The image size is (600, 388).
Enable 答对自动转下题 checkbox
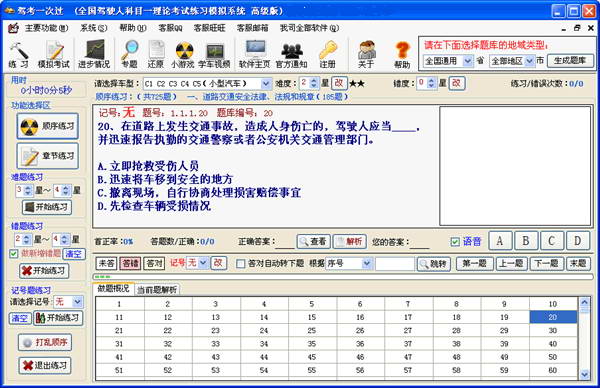click(x=240, y=264)
